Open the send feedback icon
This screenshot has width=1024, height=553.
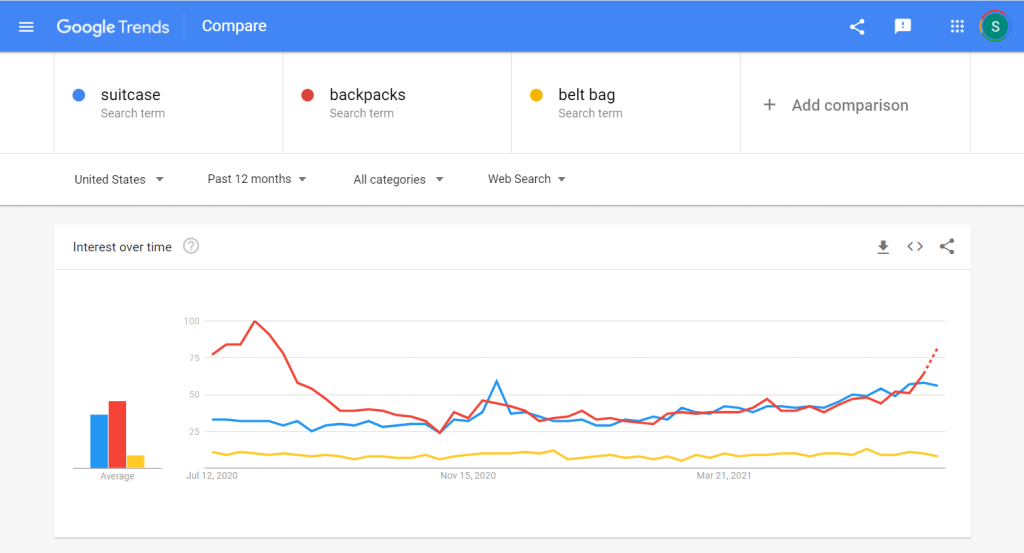(903, 26)
